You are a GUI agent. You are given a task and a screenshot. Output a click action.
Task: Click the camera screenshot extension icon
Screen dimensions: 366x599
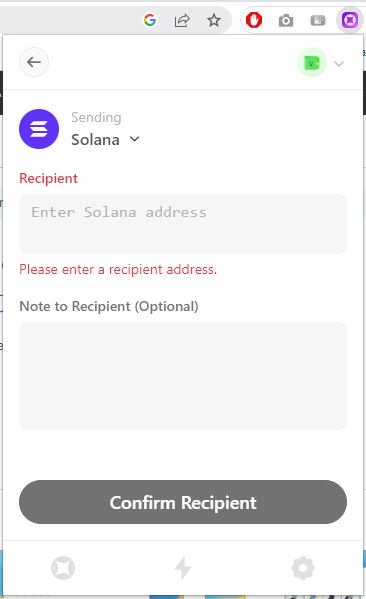click(286, 20)
